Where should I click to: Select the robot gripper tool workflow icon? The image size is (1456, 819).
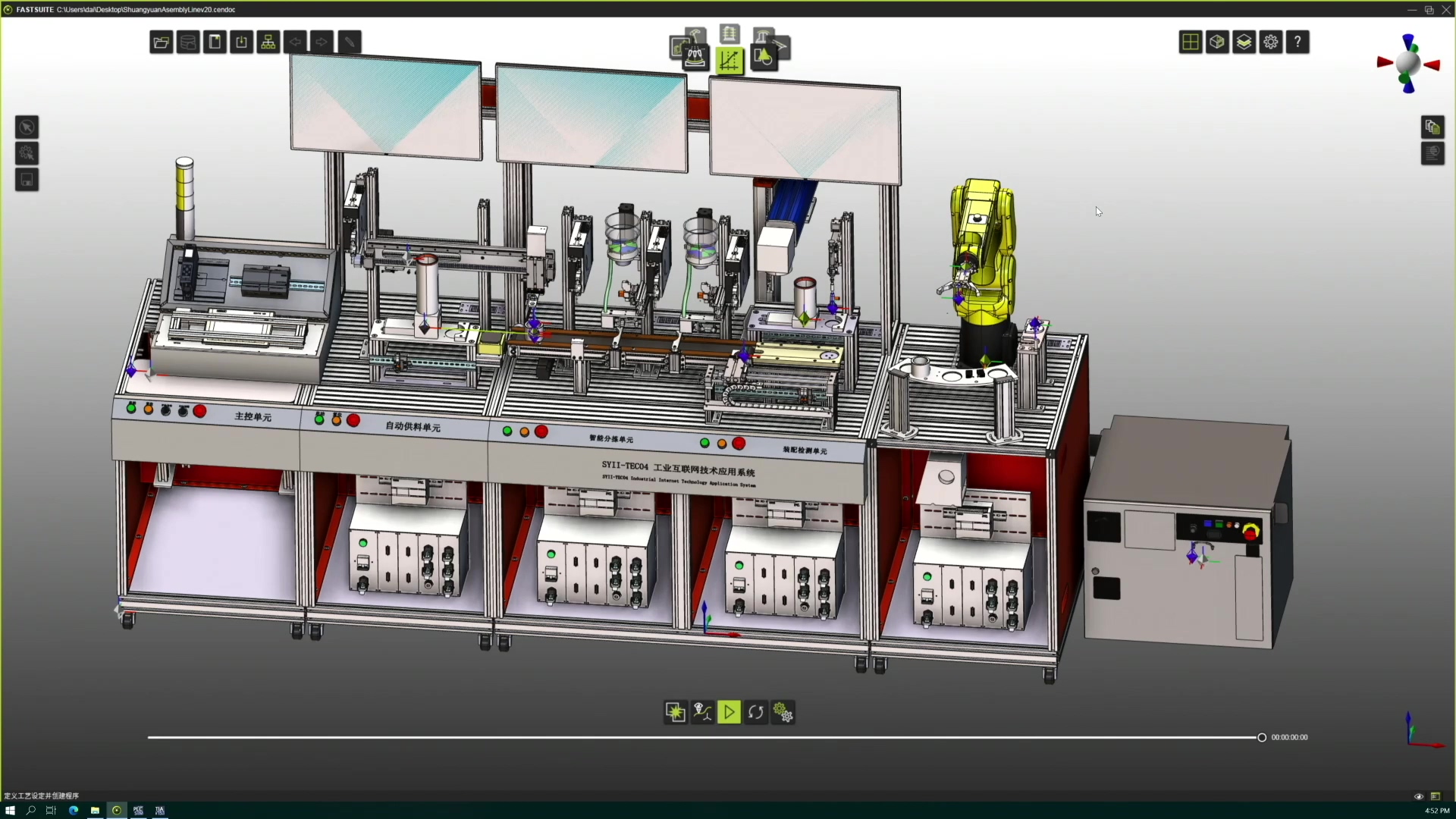pos(695,57)
